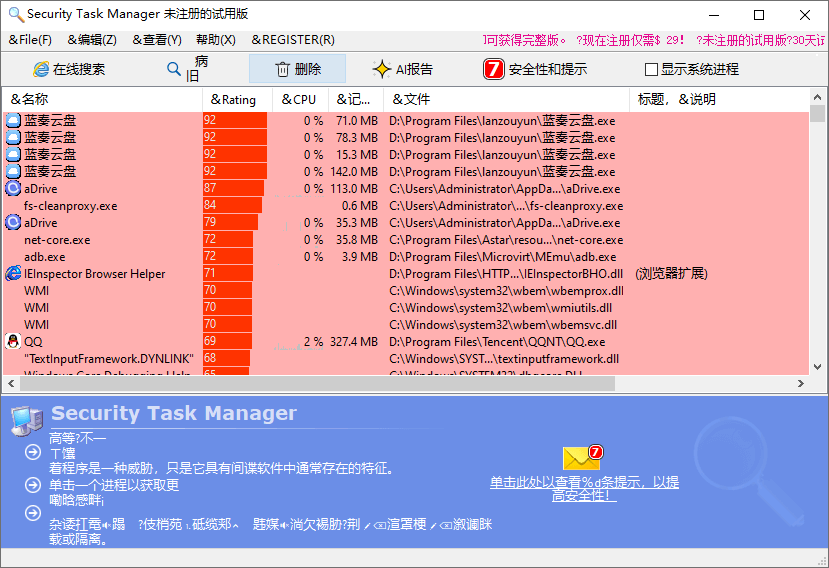Click the IEInspector Browser Helper icon

pos(13,273)
